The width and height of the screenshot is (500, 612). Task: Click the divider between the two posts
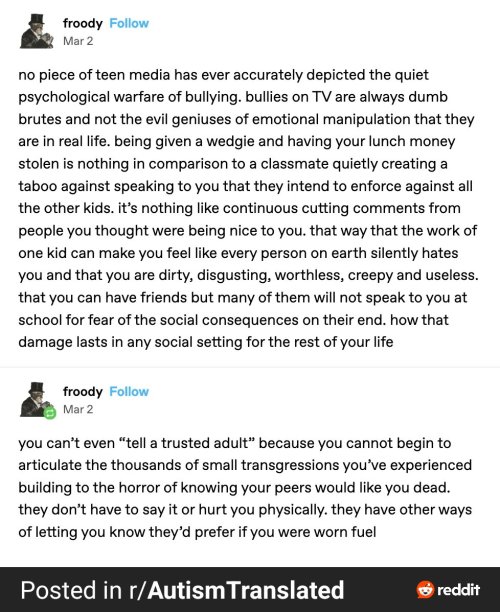coord(250,367)
